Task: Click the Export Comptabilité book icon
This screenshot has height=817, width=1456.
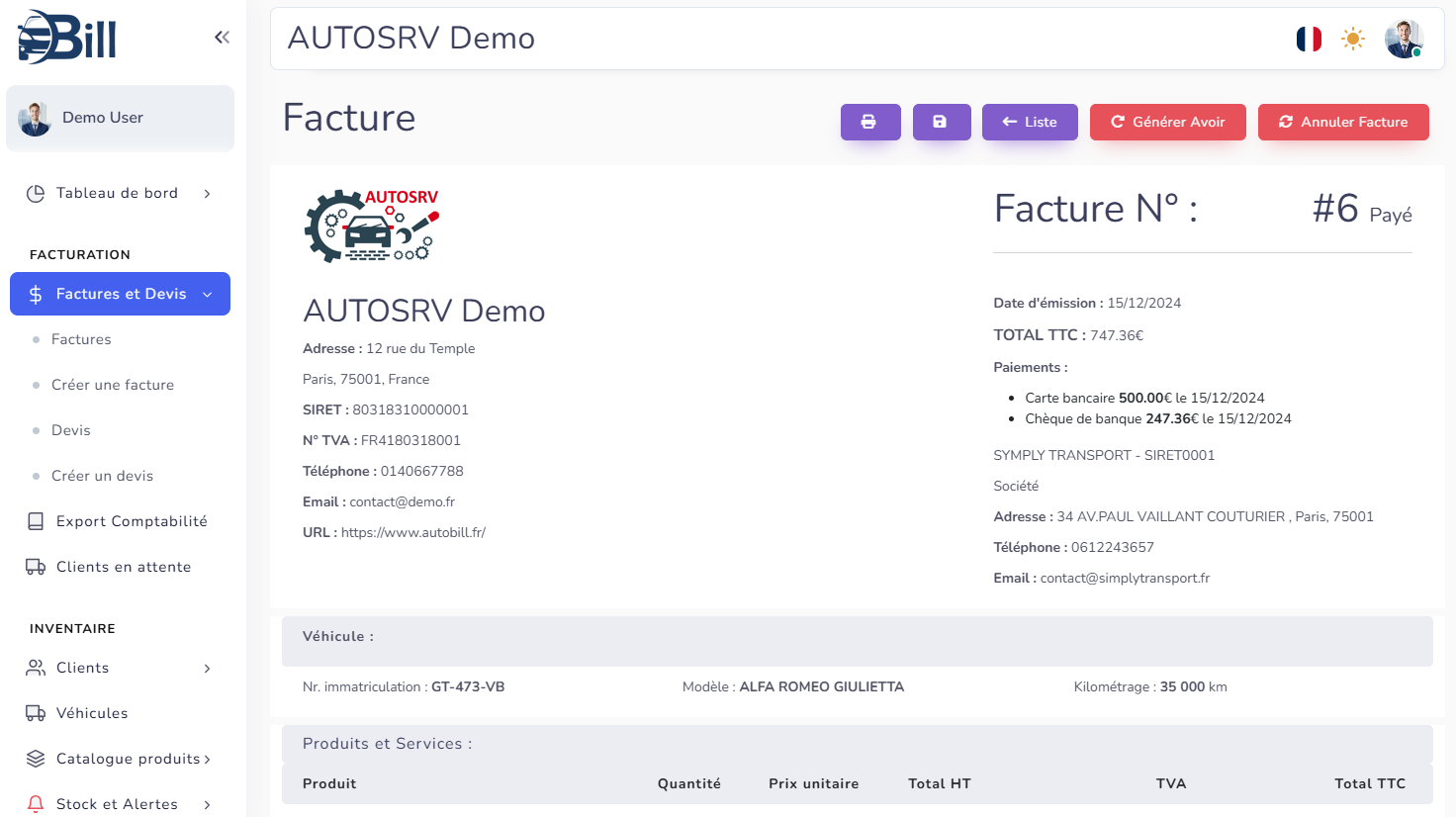Action: (36, 521)
